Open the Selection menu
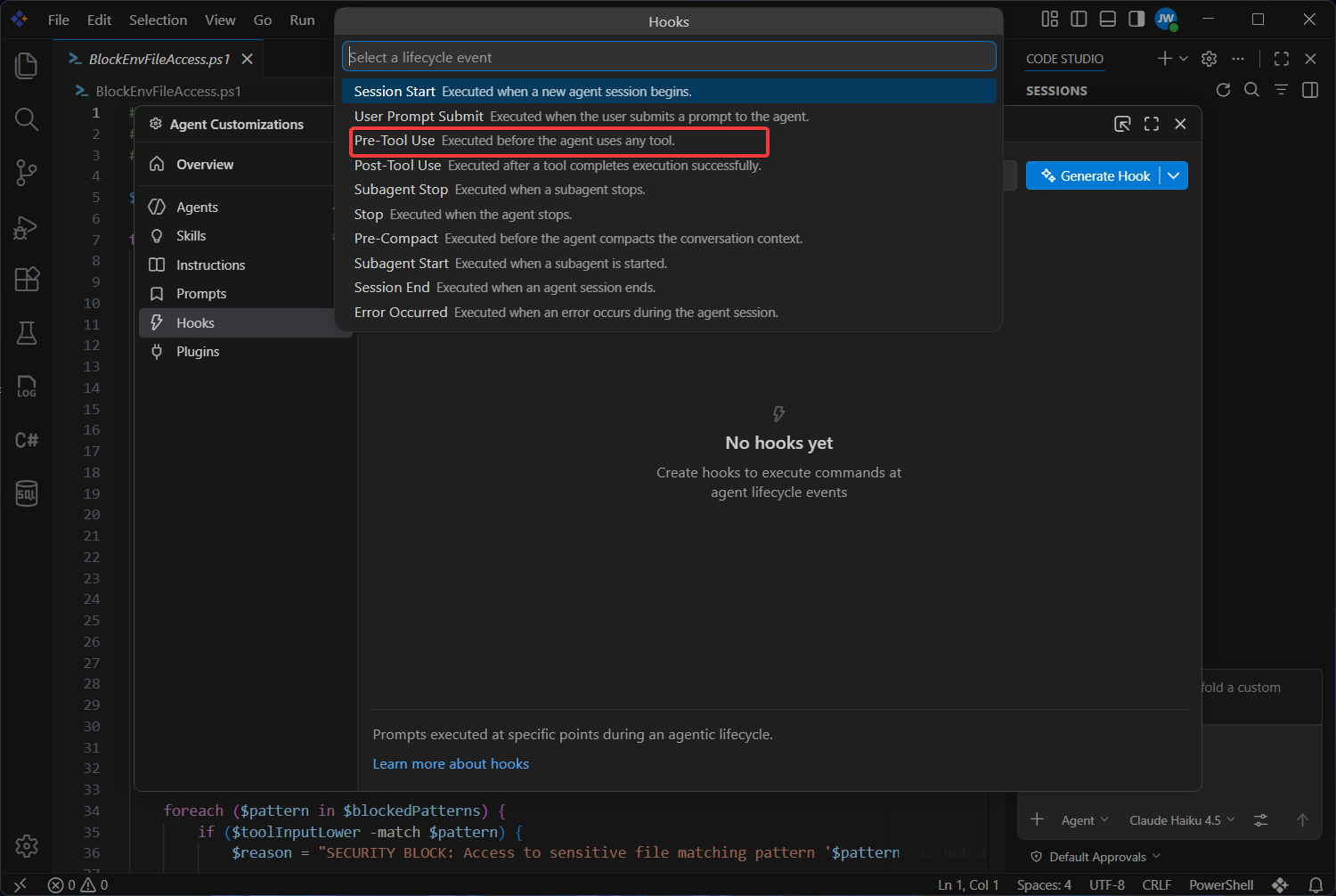This screenshot has height=896, width=1336. [158, 20]
